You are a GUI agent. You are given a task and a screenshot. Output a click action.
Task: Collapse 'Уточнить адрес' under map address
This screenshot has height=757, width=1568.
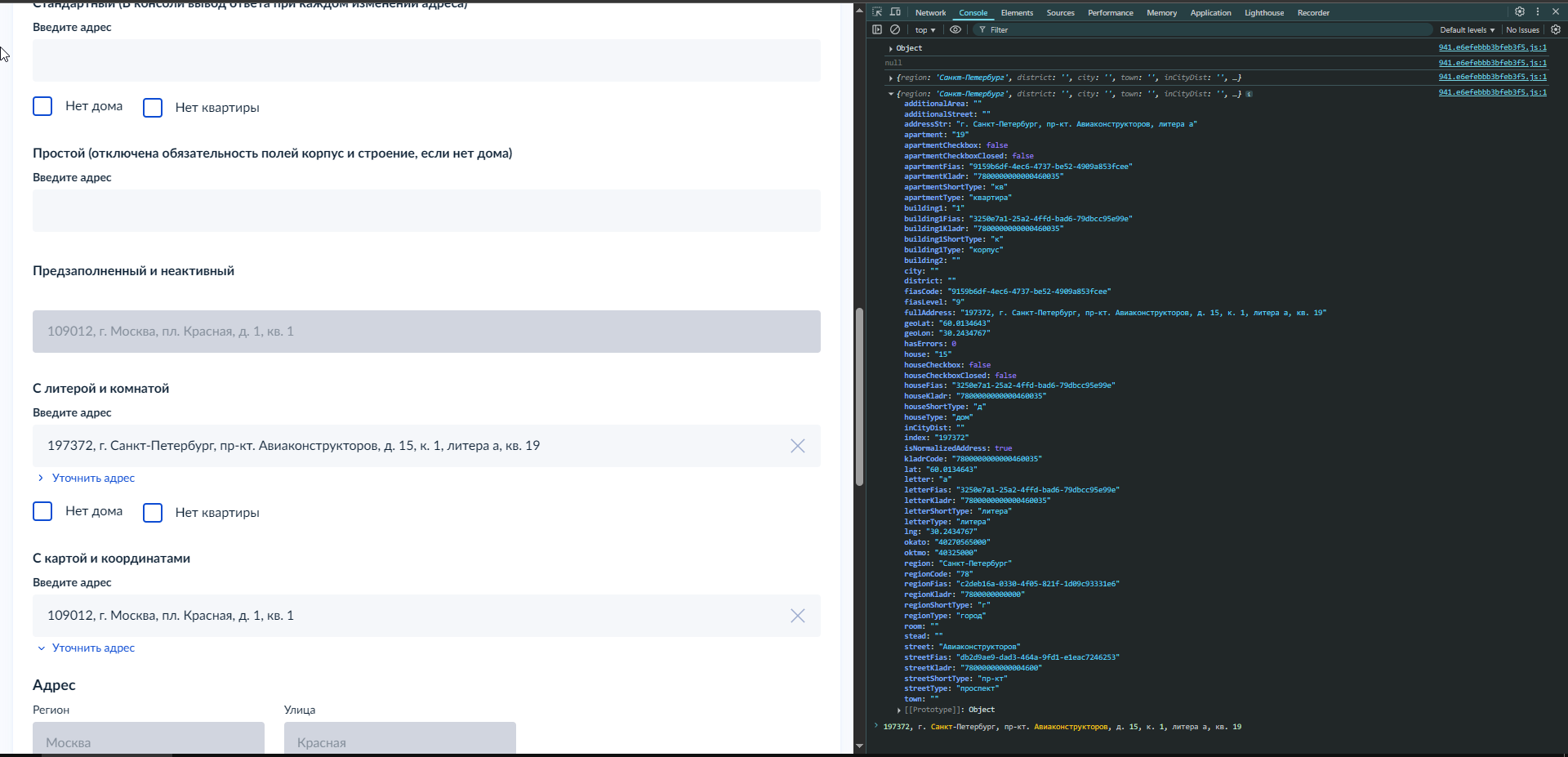click(86, 648)
